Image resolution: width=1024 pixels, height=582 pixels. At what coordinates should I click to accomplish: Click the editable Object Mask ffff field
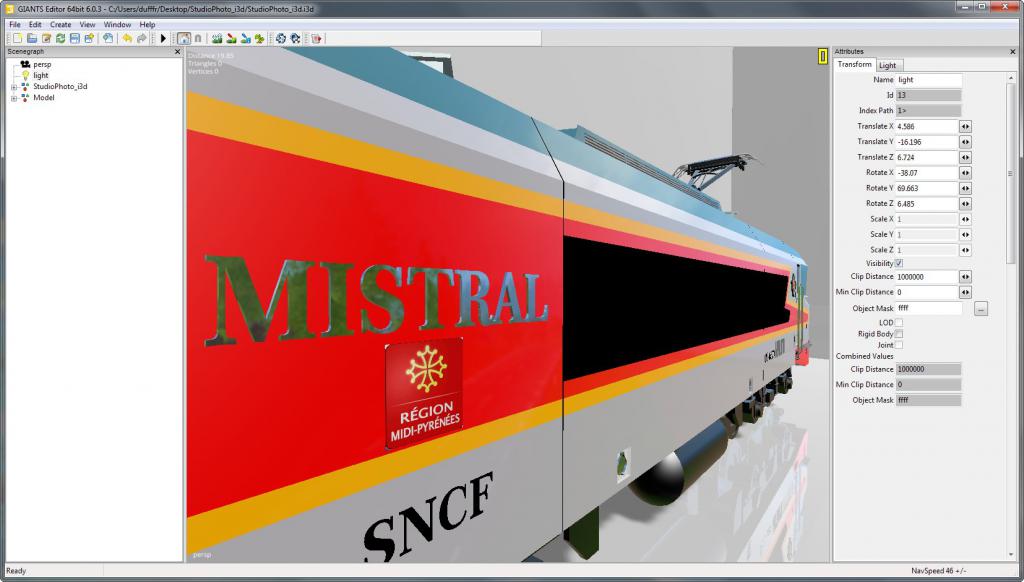pos(929,308)
